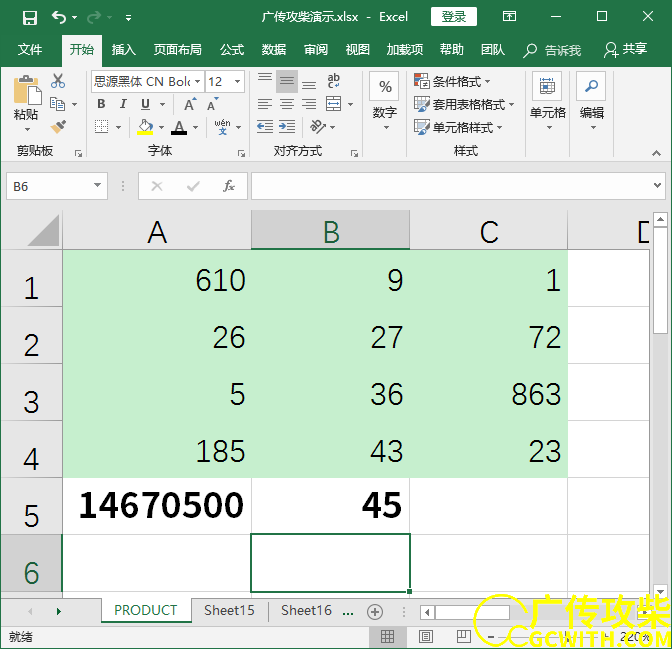672x649 pixels.
Task: Open the Name Box B6 dropdown
Action: (98, 186)
